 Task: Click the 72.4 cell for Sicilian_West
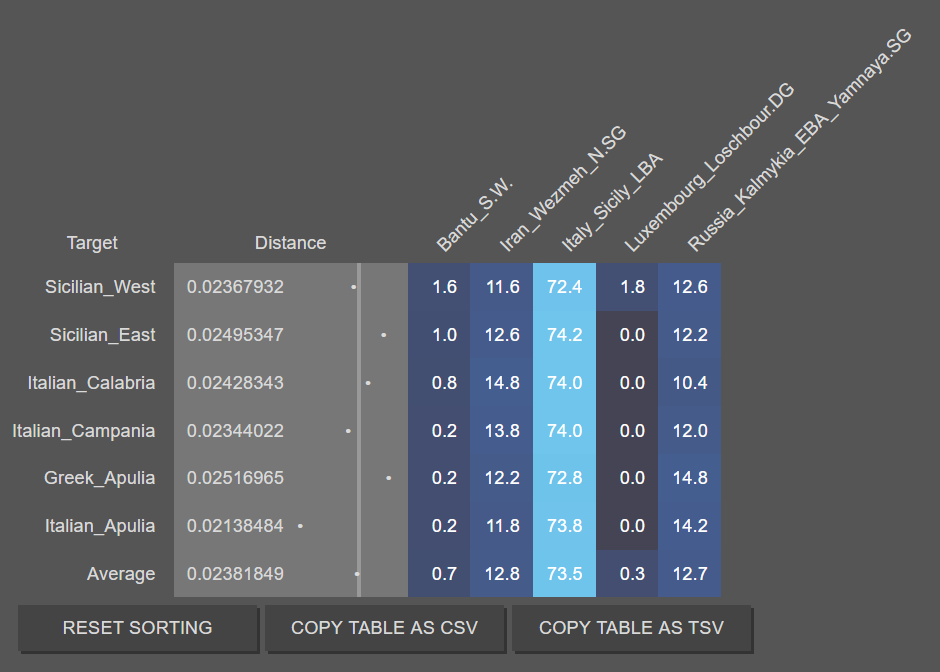[564, 287]
